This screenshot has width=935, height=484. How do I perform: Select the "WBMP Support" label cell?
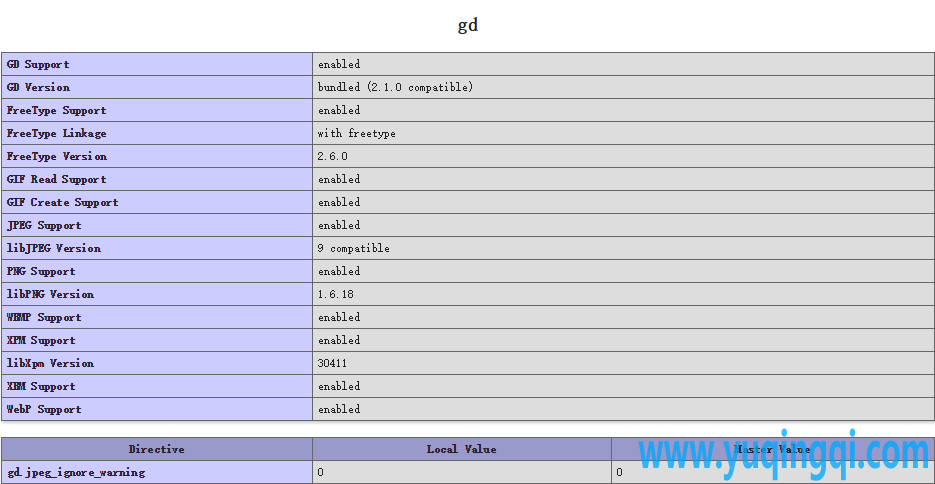(157, 317)
